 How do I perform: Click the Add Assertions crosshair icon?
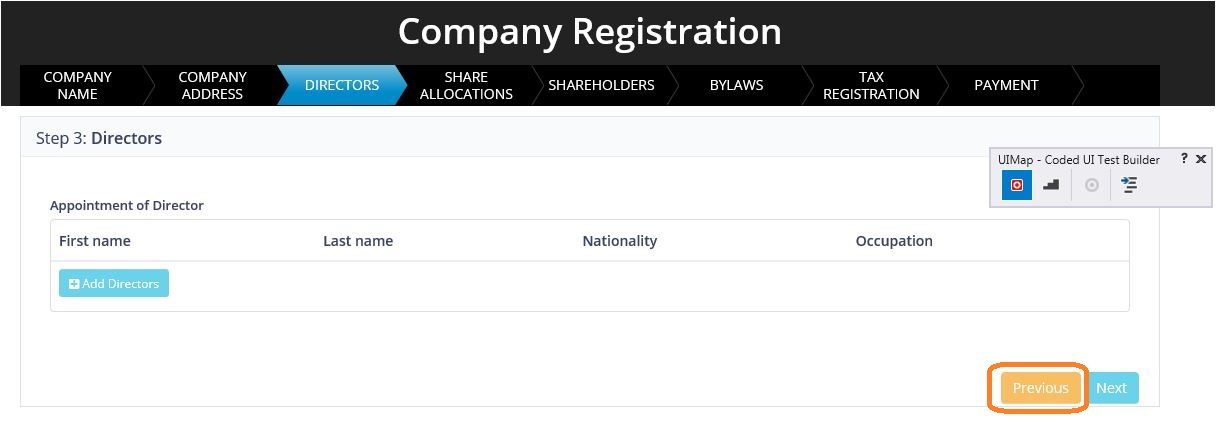[1092, 185]
